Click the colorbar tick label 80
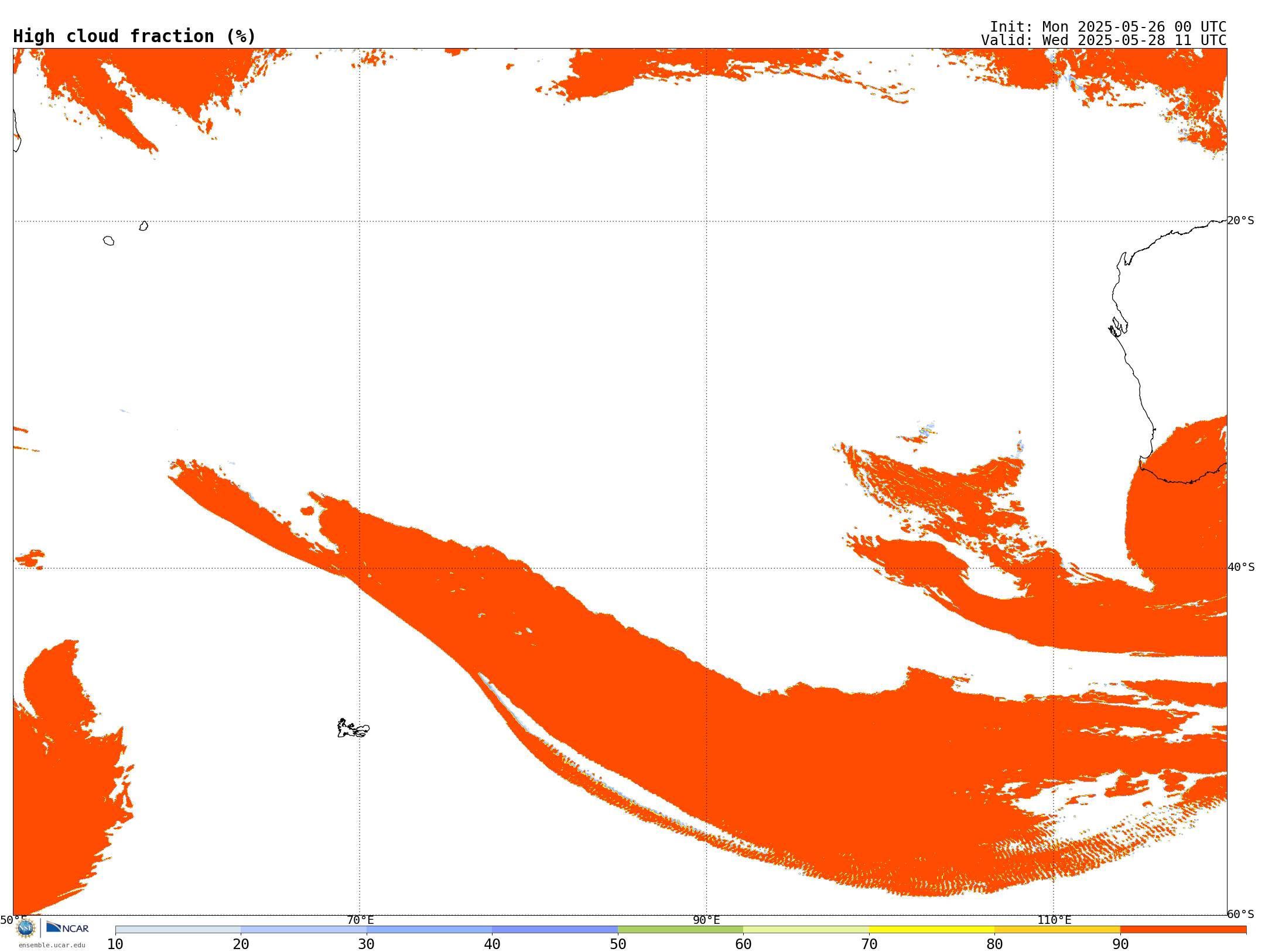Screen dimensions: 1265x952 tap(994, 944)
